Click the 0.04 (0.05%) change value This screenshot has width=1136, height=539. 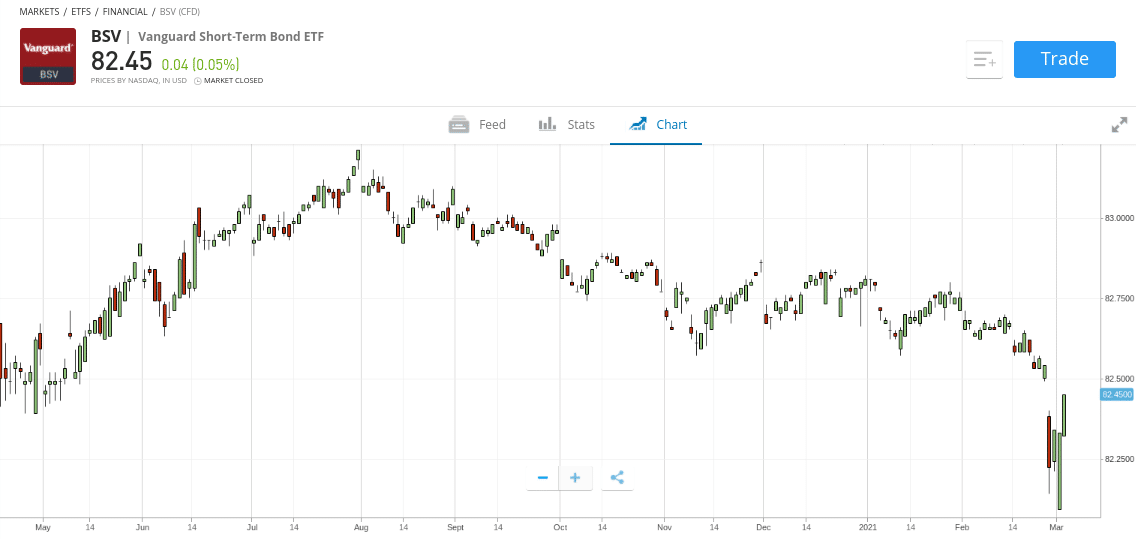[200, 64]
